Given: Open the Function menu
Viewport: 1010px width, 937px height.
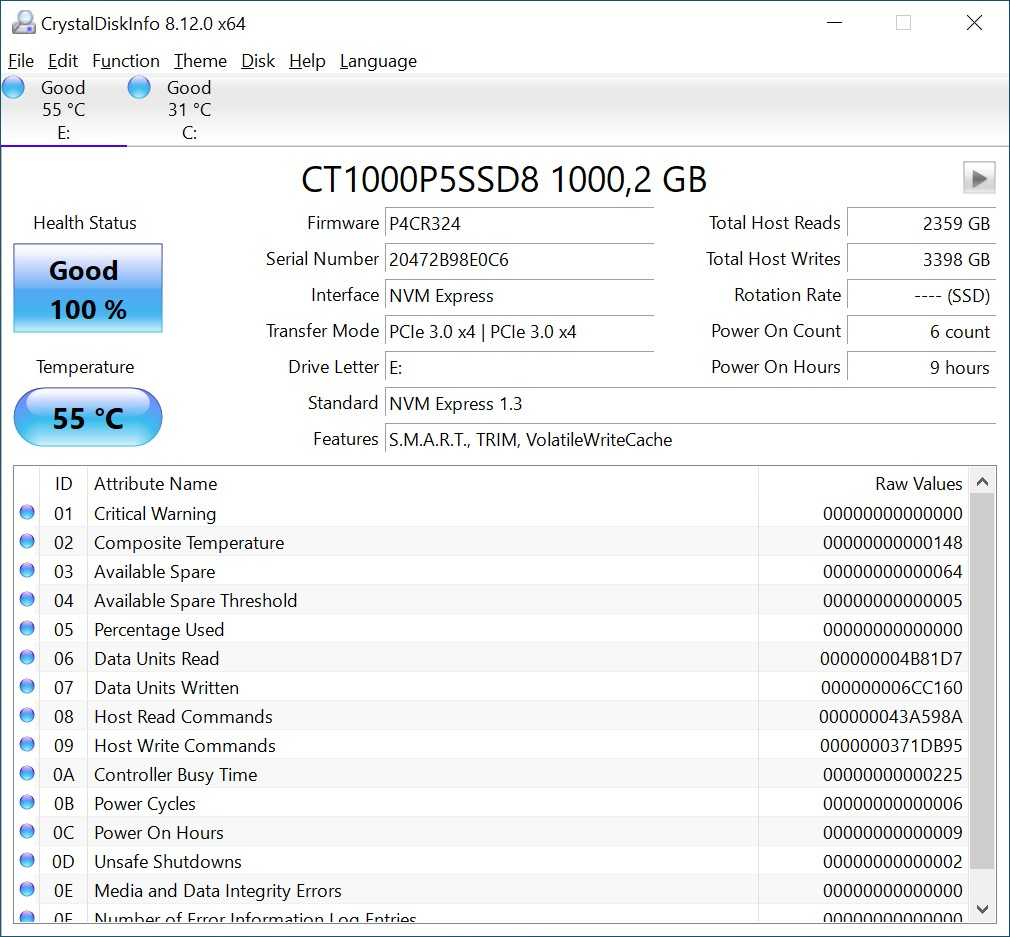Looking at the screenshot, I should click(x=125, y=61).
